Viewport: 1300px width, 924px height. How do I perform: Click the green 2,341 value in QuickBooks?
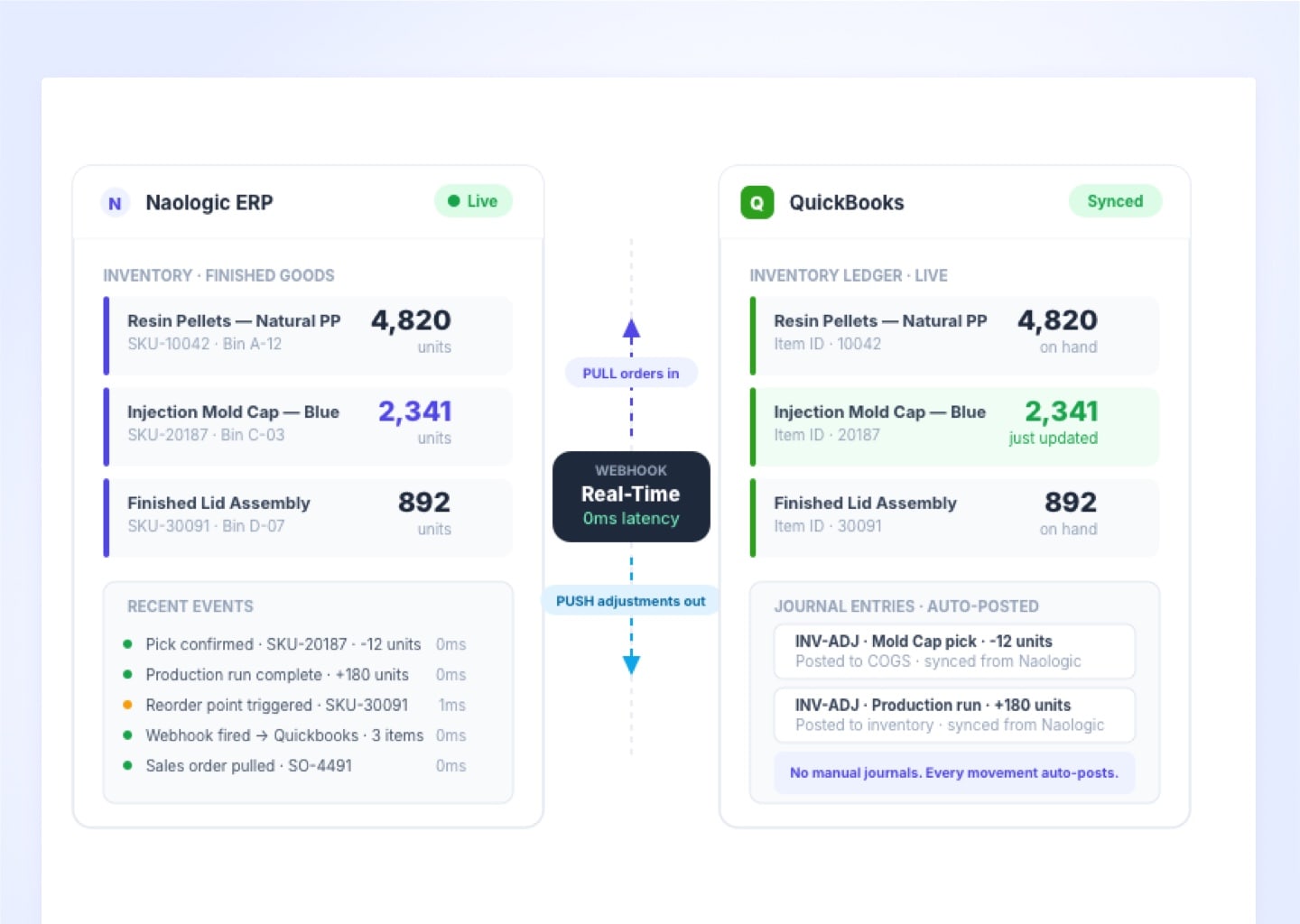1062,411
